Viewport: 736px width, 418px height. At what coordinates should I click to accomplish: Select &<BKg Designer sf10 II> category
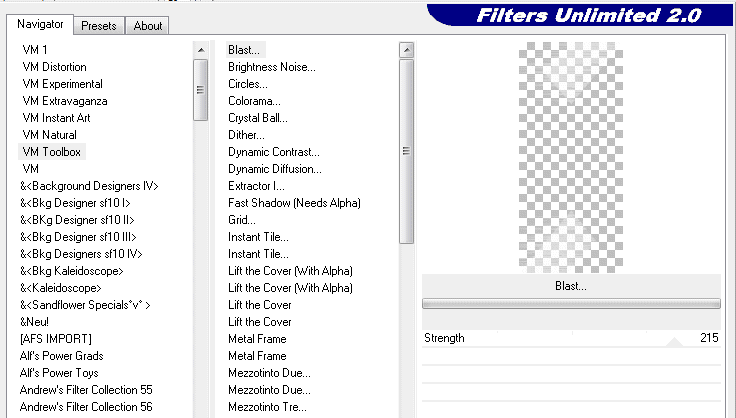(77, 220)
